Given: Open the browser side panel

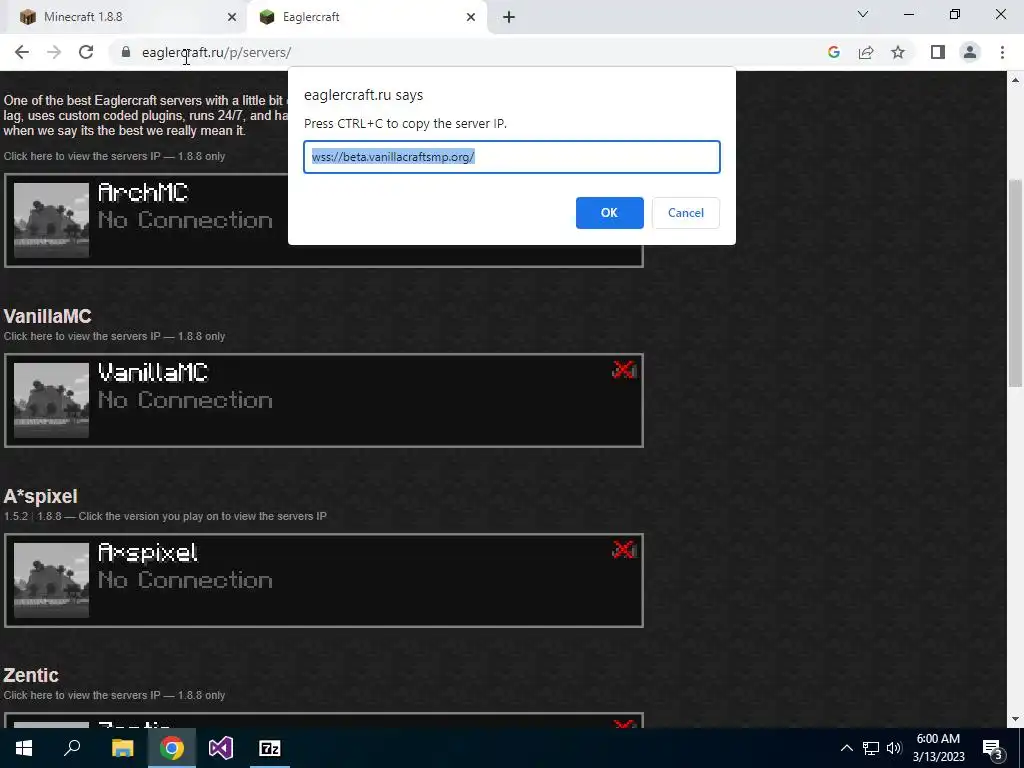Looking at the screenshot, I should coord(938,52).
